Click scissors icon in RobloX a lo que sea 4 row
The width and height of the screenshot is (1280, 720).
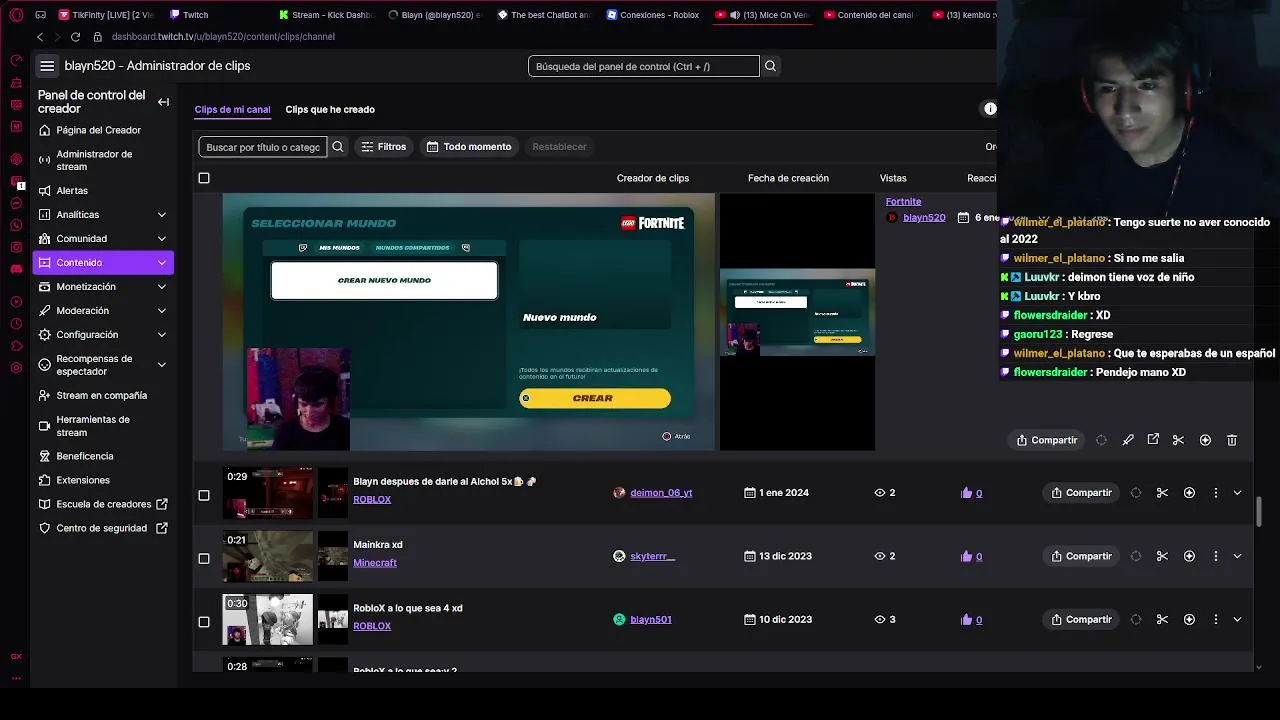[1162, 619]
